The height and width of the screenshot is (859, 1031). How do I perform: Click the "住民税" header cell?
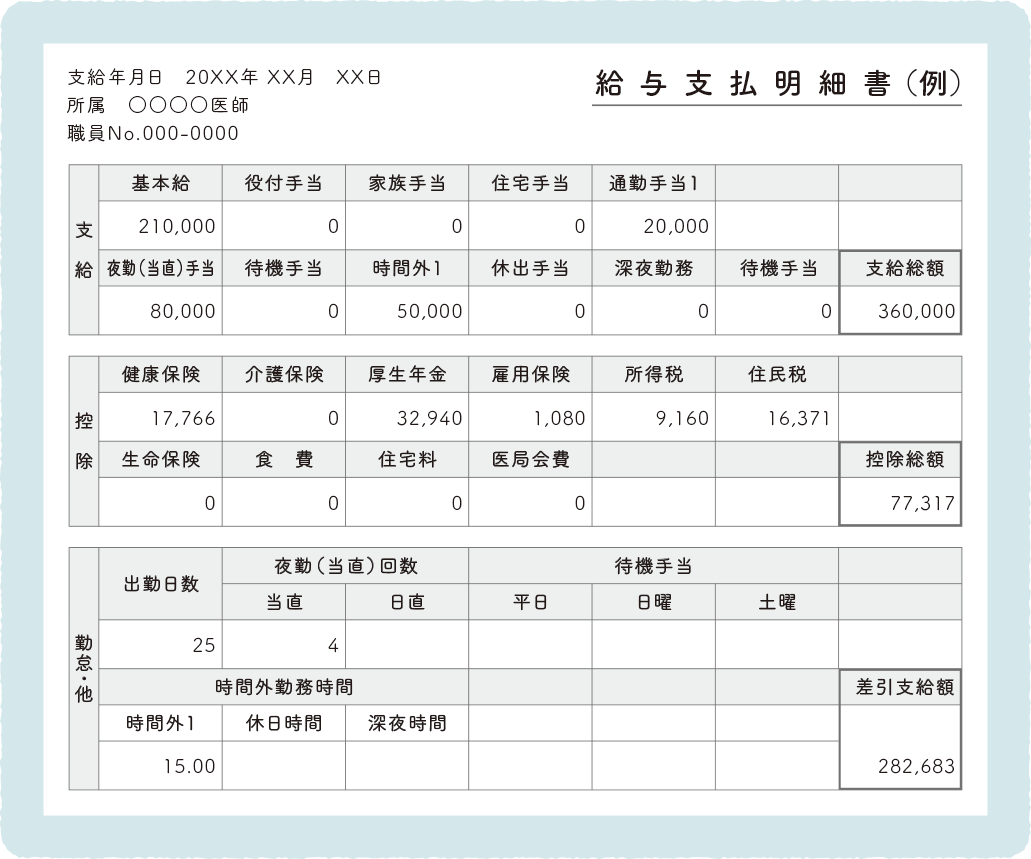777,375
